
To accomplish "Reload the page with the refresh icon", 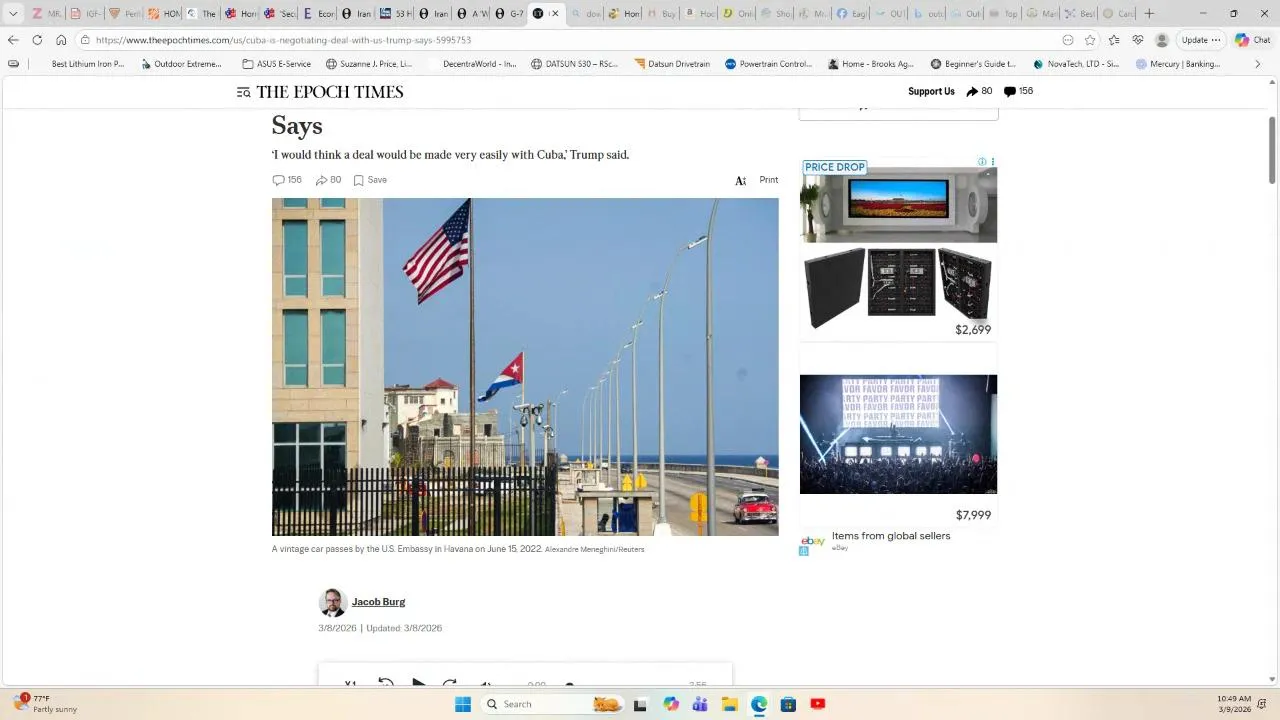I will coord(37,40).
